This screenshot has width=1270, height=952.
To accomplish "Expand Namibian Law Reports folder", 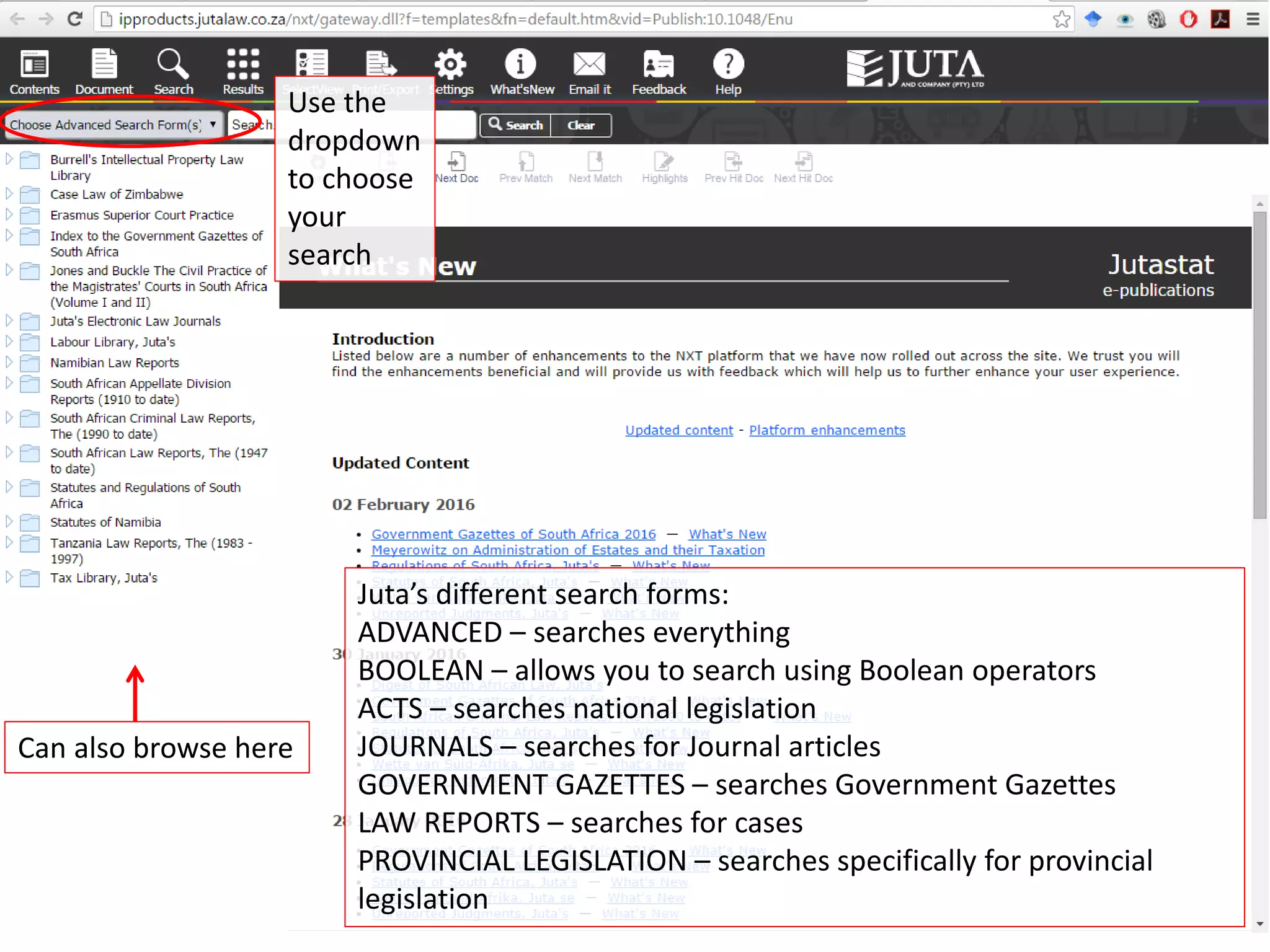I will point(9,362).
